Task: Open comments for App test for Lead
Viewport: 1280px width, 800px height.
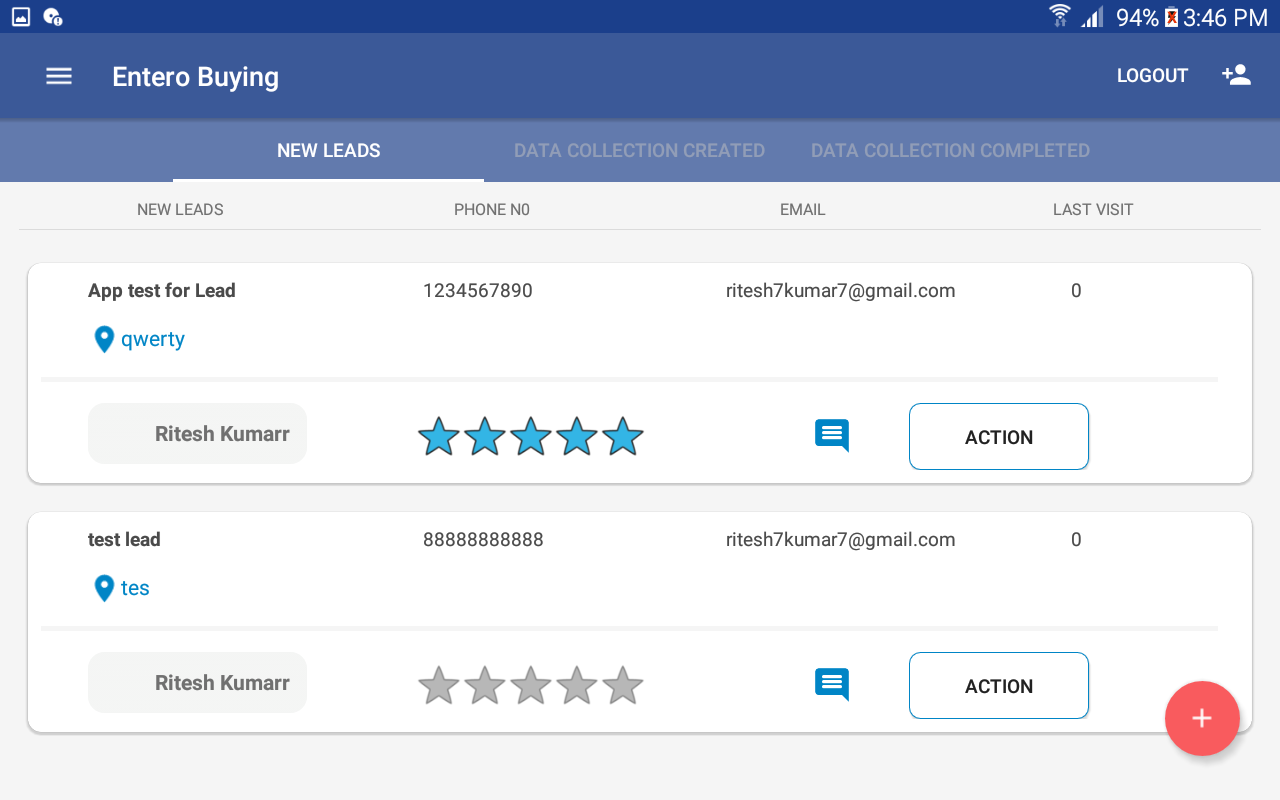Action: pos(832,436)
